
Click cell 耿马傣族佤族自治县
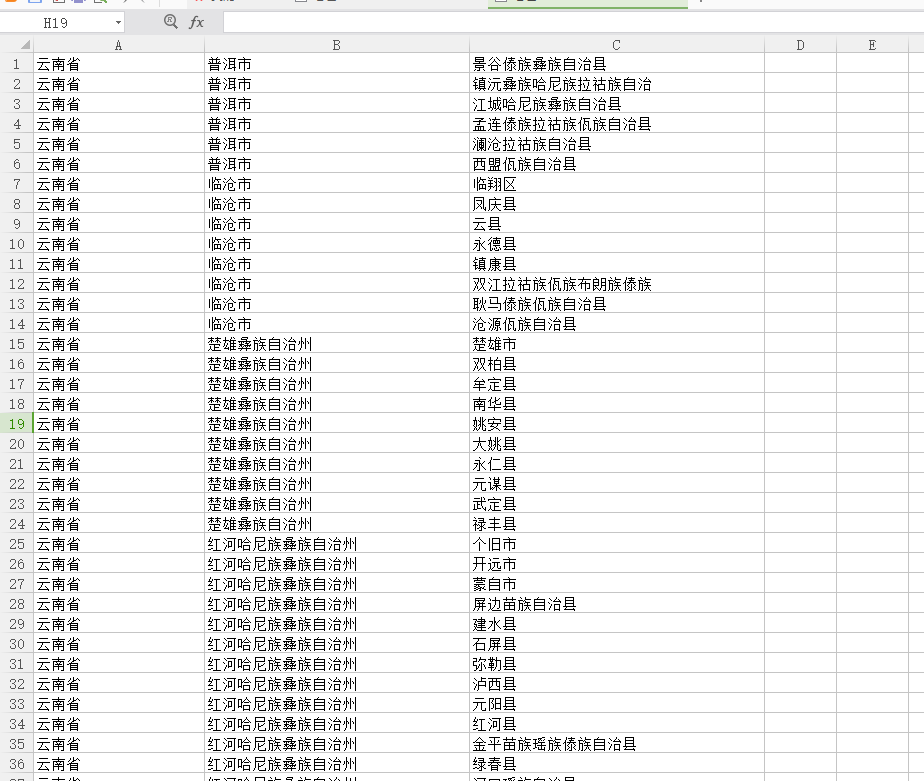pos(616,304)
